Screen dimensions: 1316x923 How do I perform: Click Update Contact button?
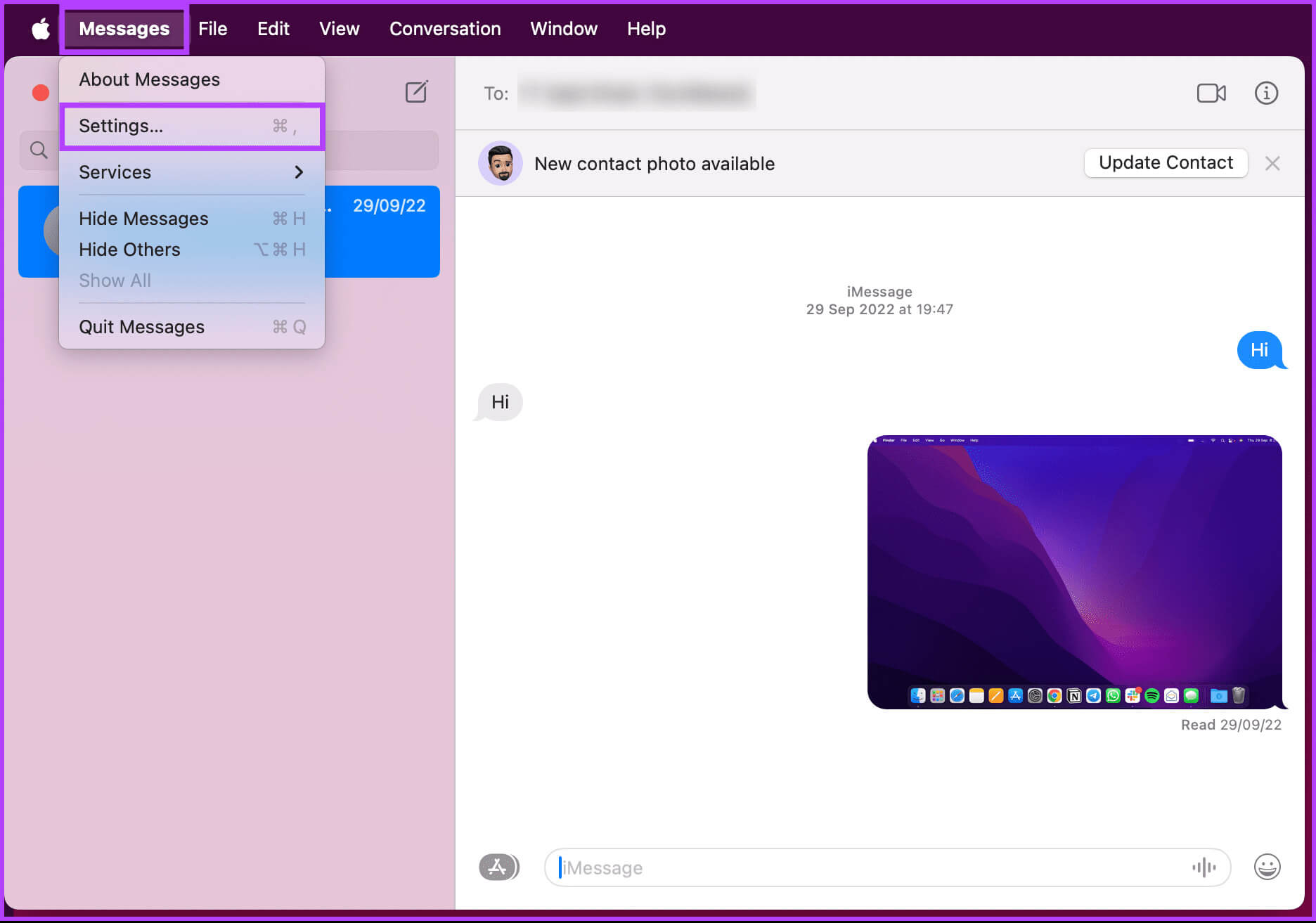1166,163
